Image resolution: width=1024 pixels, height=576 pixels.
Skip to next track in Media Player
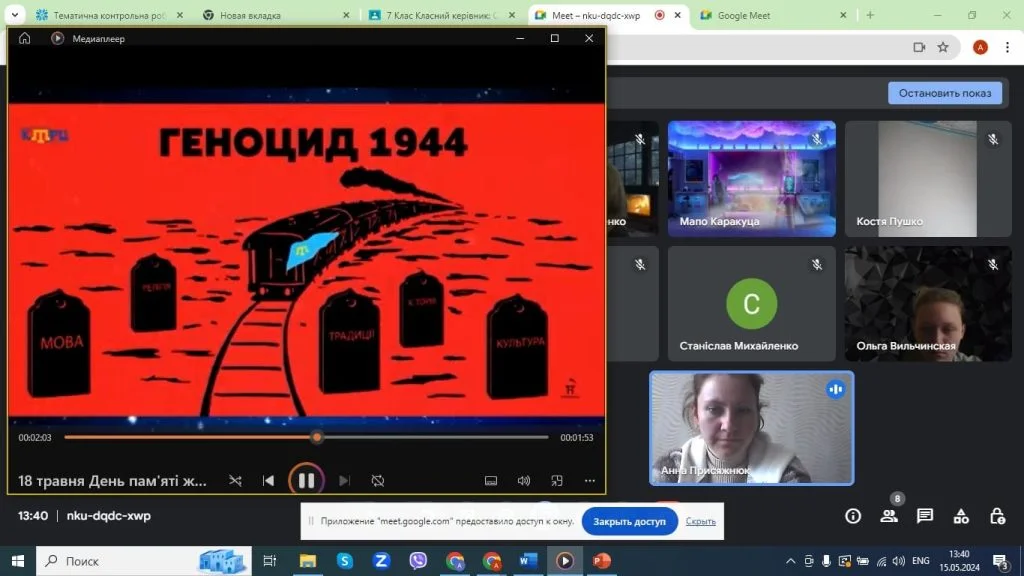pos(344,481)
